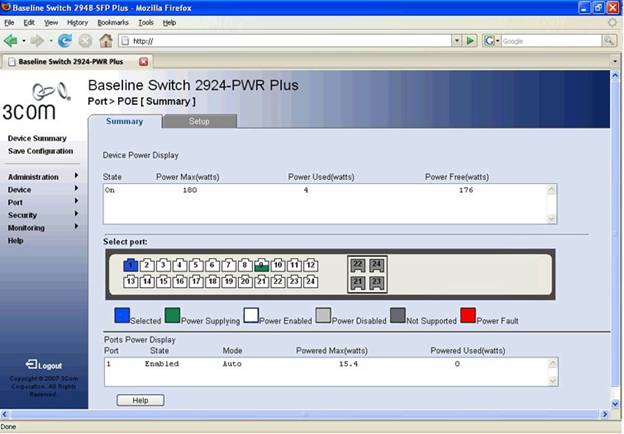Select port 5 on the switch diagram
Screen dimensions: 624x434
[196, 265]
